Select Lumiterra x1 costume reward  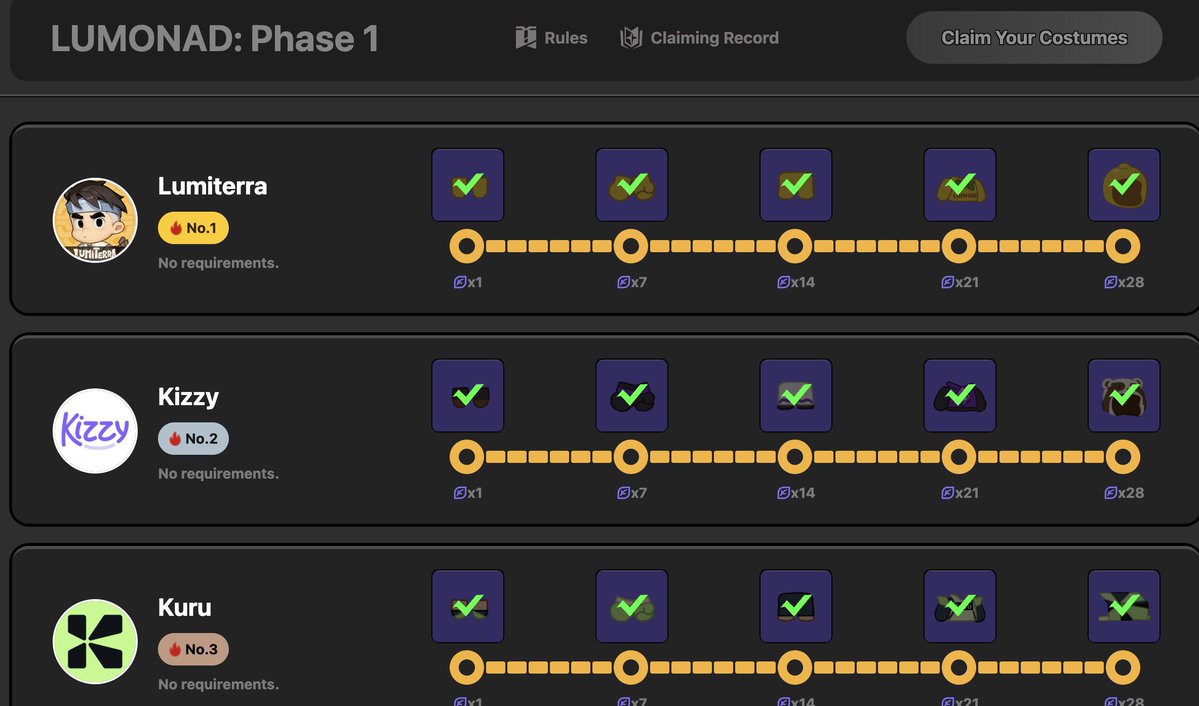pyautogui.click(x=467, y=185)
